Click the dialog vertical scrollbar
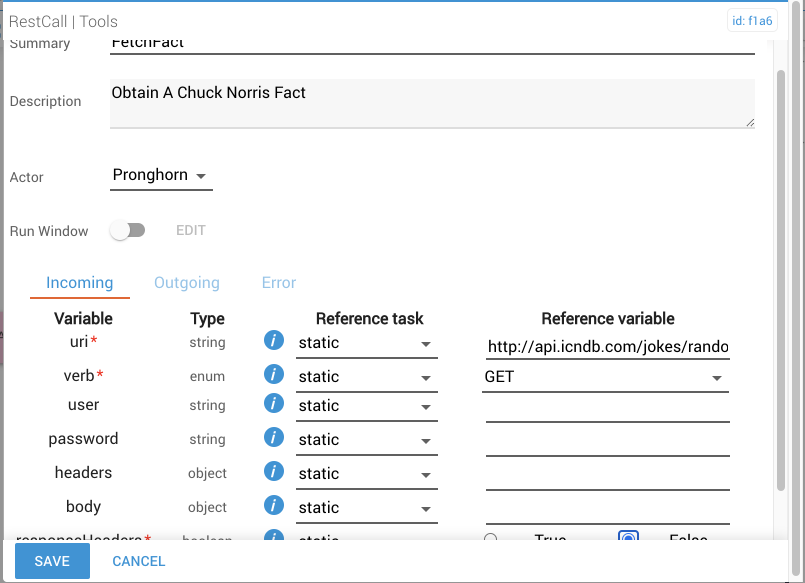 coord(781,280)
